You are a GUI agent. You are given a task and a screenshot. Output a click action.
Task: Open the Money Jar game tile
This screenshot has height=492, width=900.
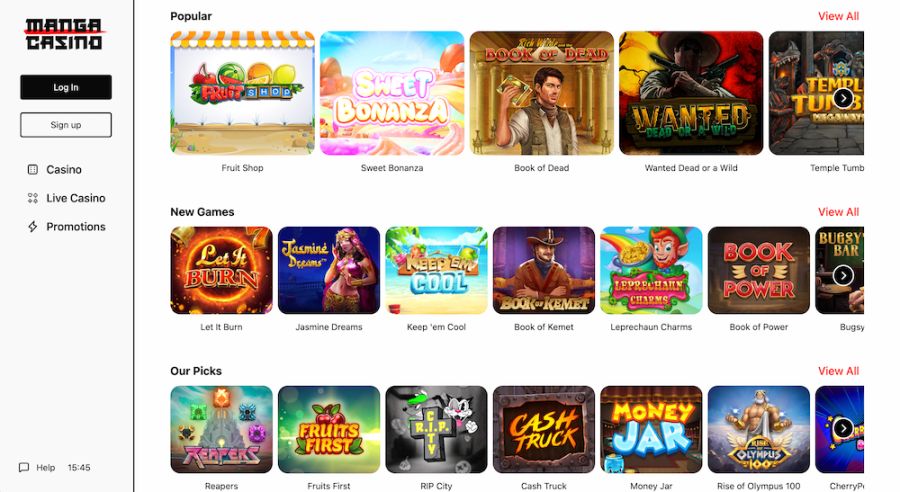(651, 429)
